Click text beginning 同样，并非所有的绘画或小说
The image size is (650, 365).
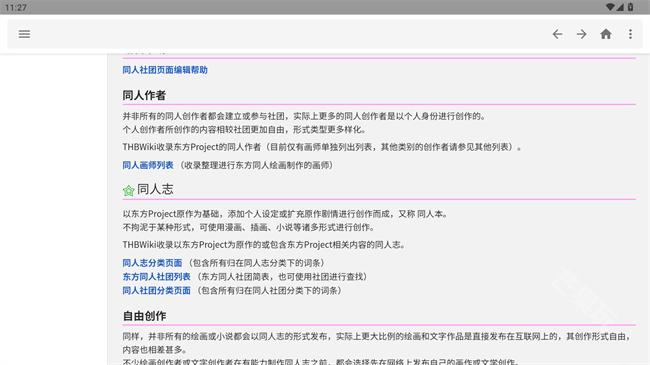(377, 343)
